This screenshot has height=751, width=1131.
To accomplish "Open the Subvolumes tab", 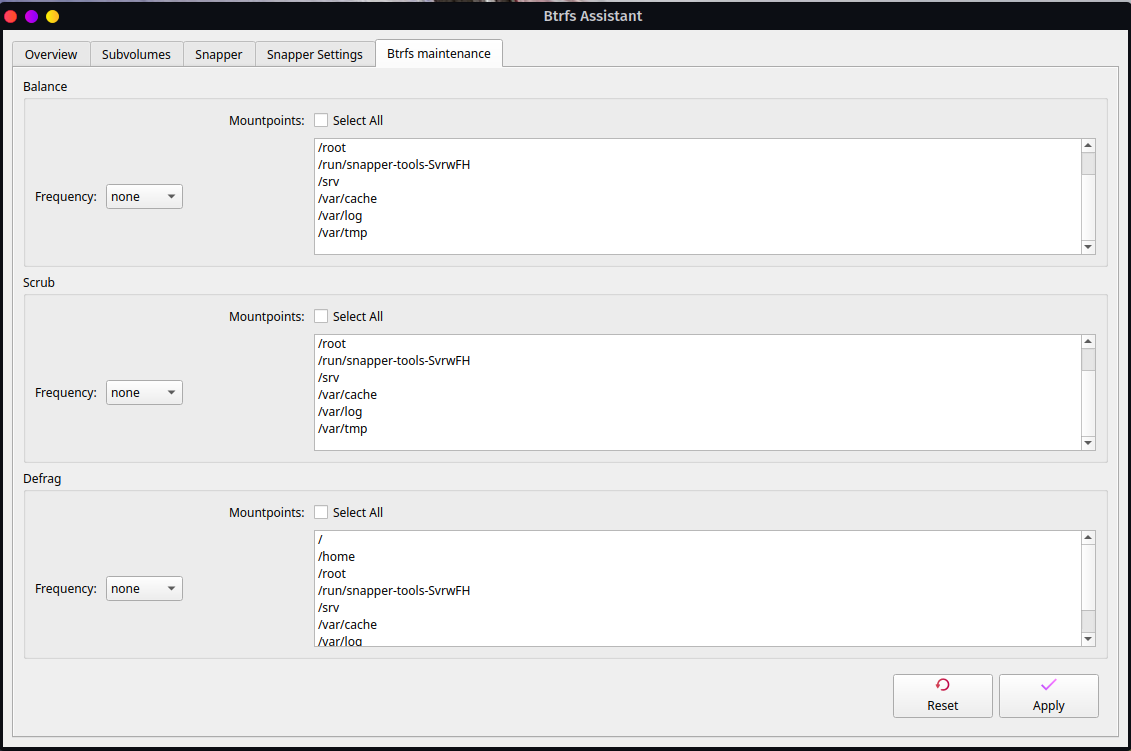I will point(136,54).
